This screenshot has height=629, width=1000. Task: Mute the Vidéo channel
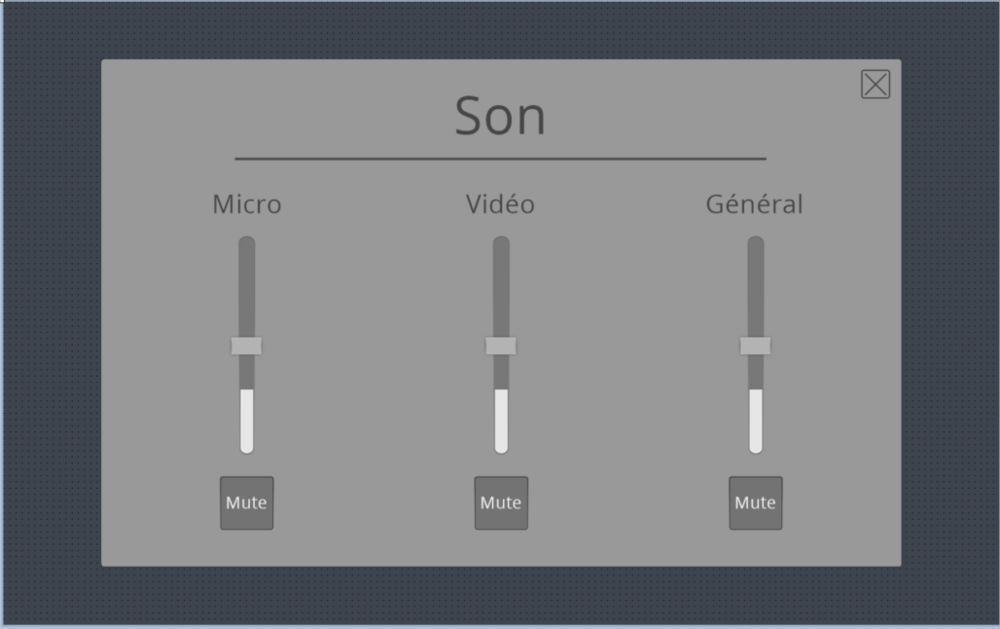tap(501, 502)
